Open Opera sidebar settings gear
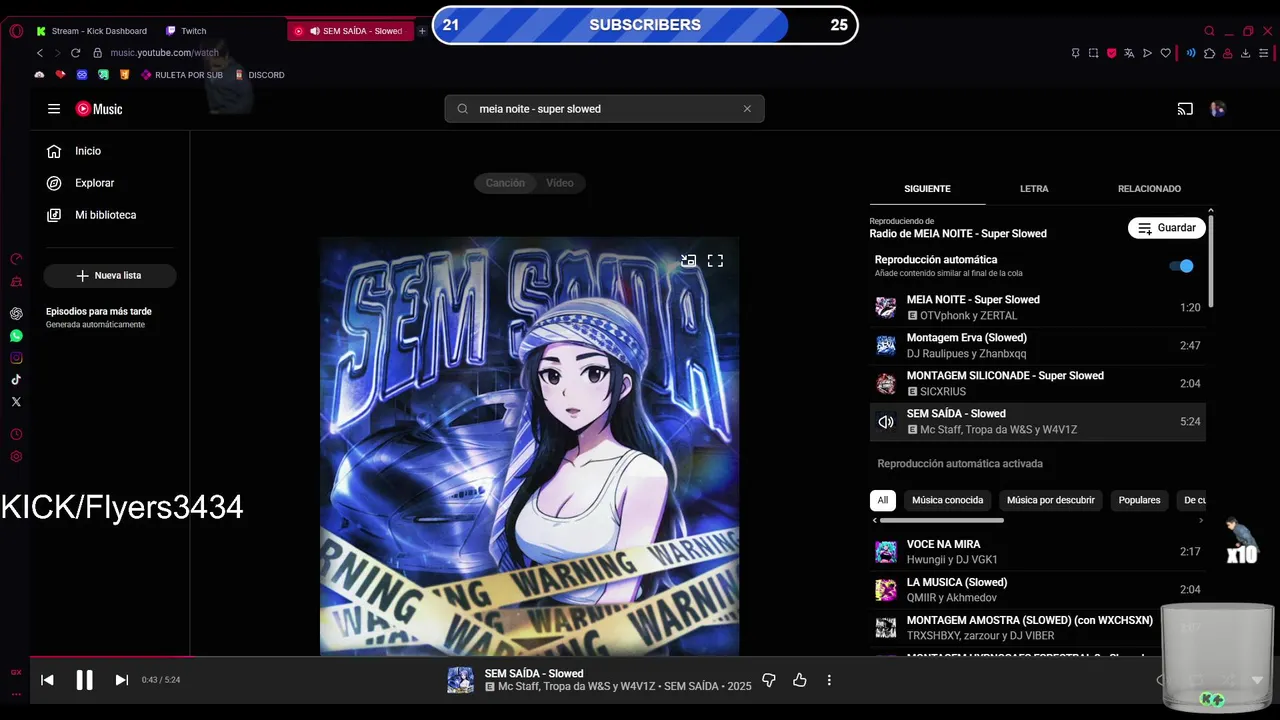 (16, 456)
